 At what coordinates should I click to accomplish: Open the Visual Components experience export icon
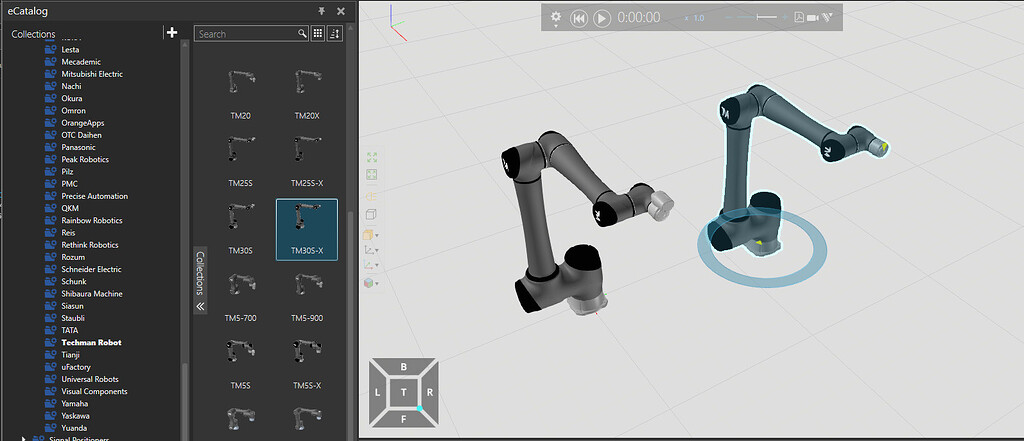tap(828, 18)
